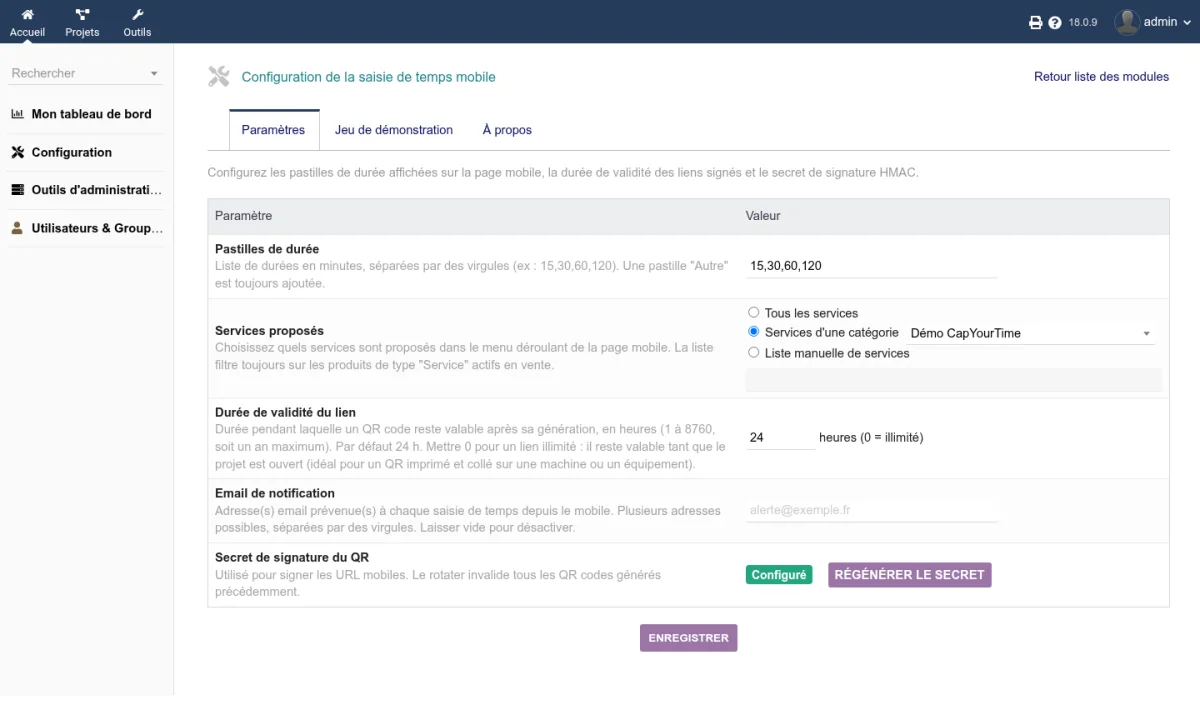The width and height of the screenshot is (1200, 715).
Task: Click the 'Durée de validité du lien' label
Action: tap(285, 412)
